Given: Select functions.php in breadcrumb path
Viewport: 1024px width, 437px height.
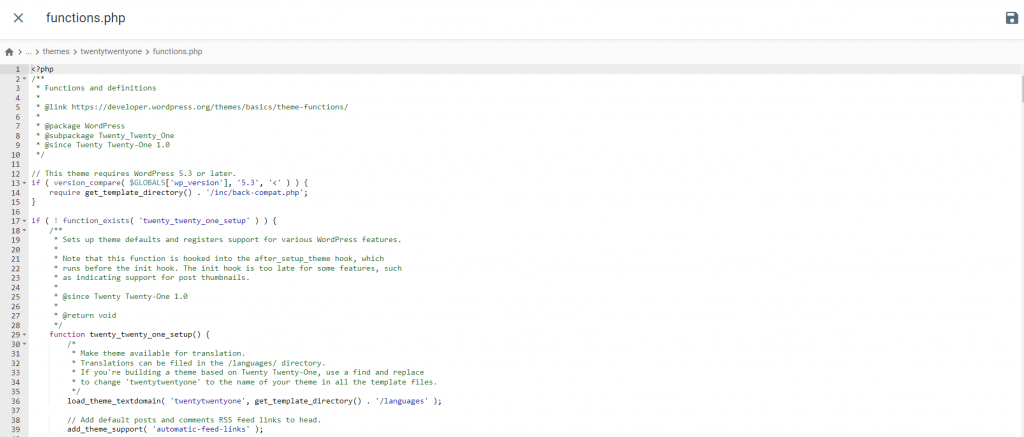Looking at the screenshot, I should tap(178, 51).
